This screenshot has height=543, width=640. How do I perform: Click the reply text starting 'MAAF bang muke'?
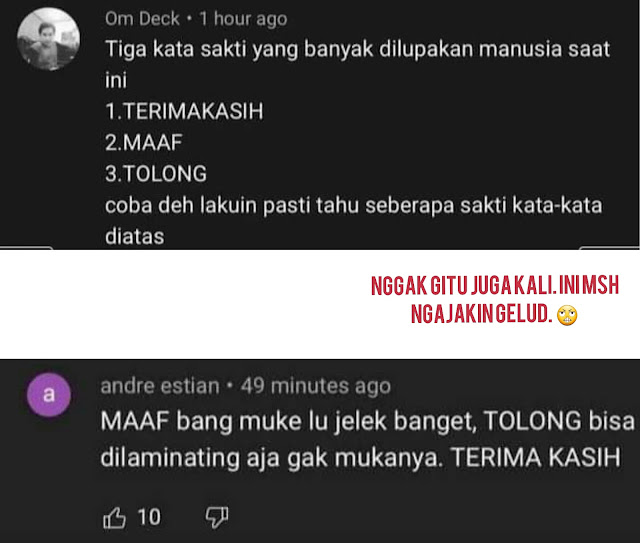click(367, 439)
